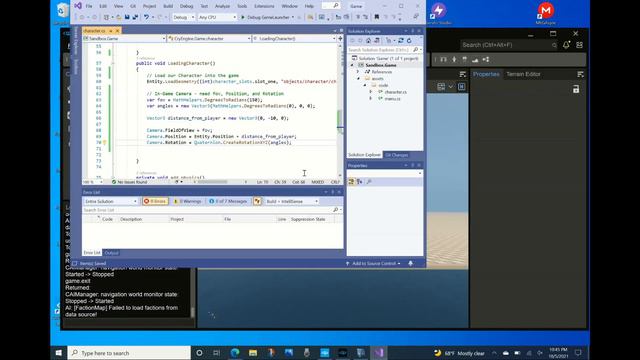Viewport: 640px width, 360px height.
Task: Click Sync icon in Solution Explorer toolbar
Action: click(400, 40)
